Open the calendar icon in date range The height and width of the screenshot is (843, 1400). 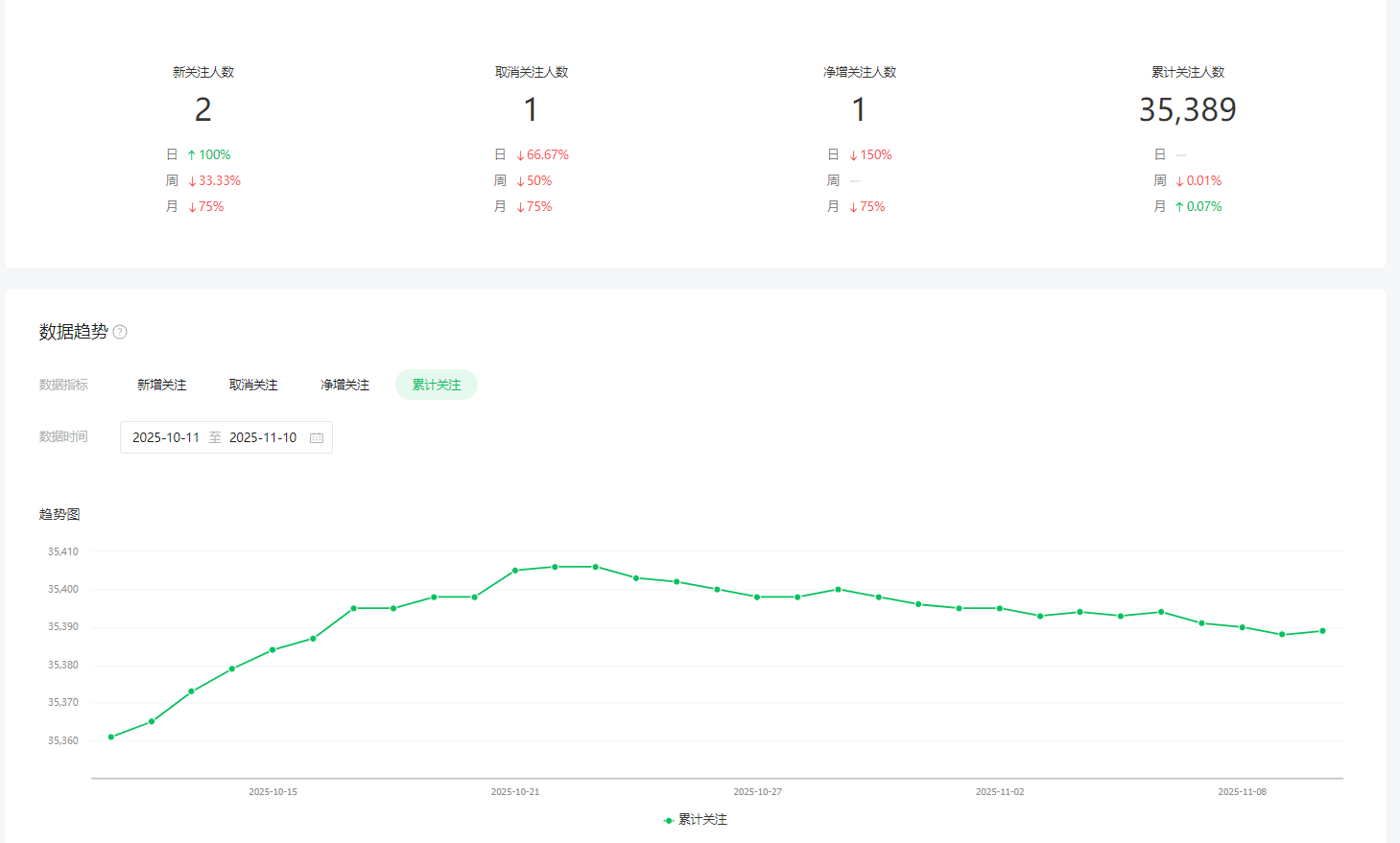[x=317, y=437]
